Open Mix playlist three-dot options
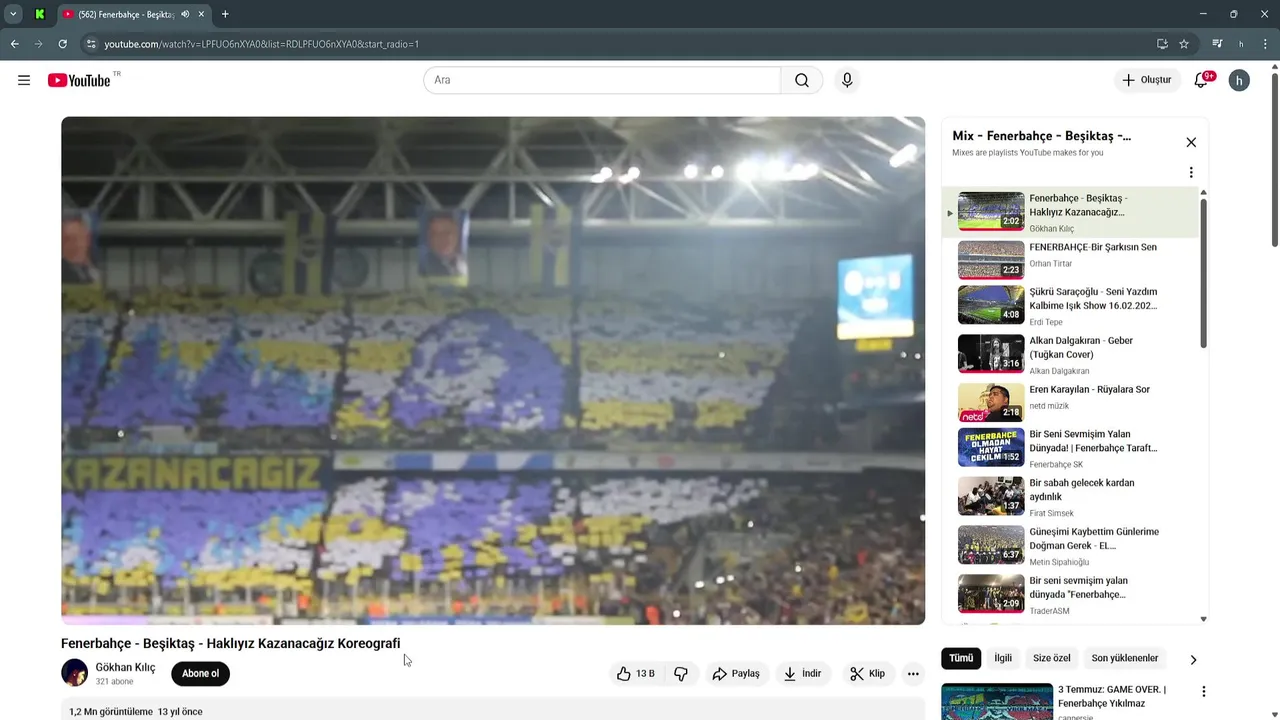 (x=1191, y=172)
